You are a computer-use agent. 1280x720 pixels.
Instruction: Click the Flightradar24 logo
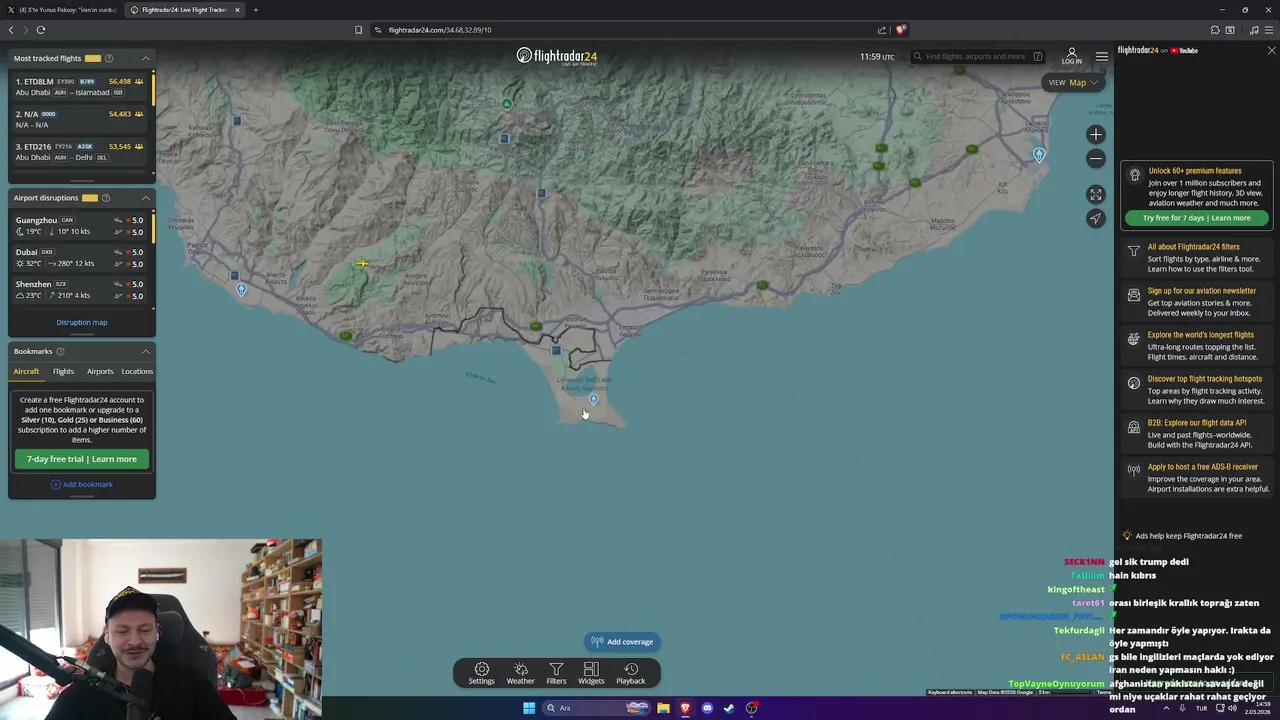tap(557, 56)
